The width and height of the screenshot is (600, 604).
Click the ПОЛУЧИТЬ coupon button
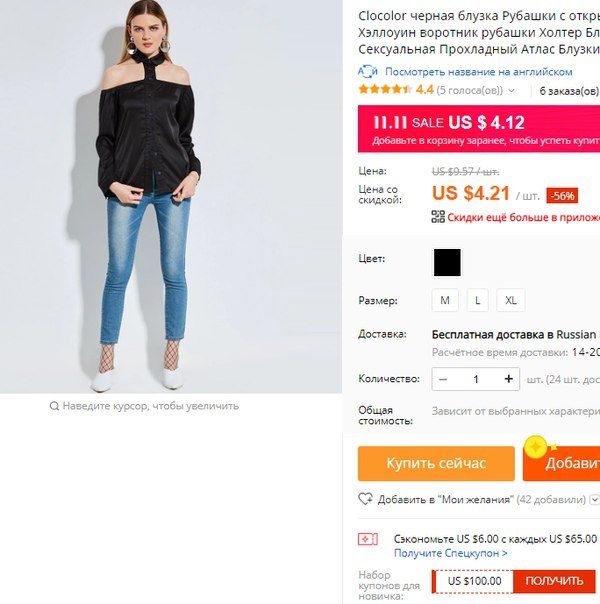554,581
